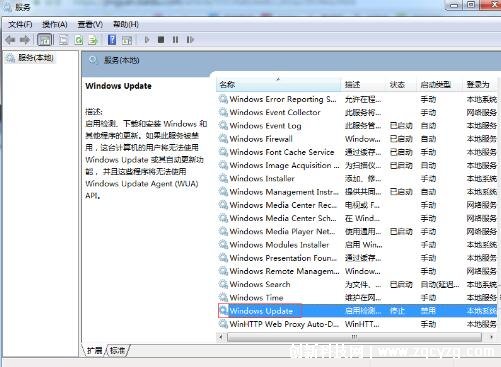Image resolution: width=501 pixels, height=367 pixels.
Task: Select Windows Remote Managem... service name
Action: (284, 271)
